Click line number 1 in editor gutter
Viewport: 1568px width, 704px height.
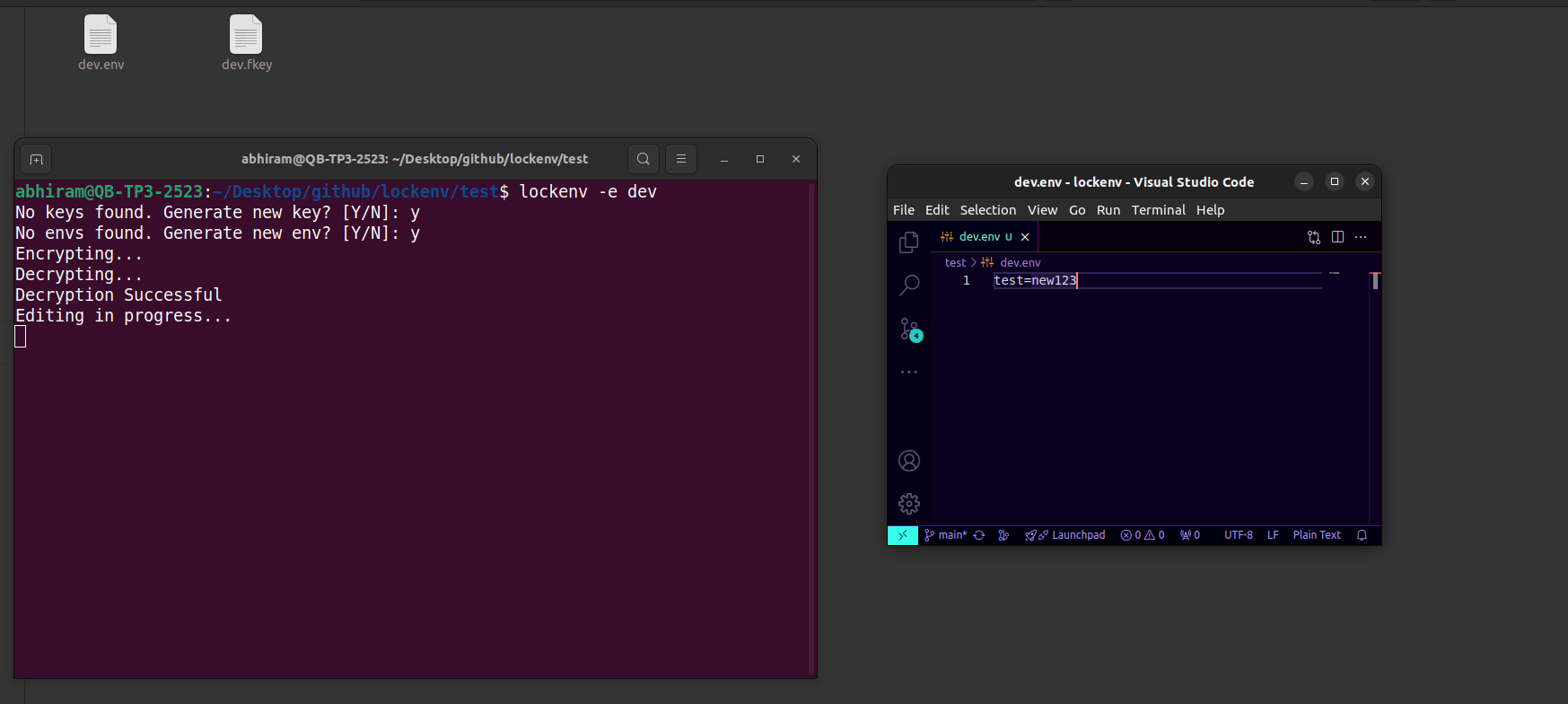[967, 281]
